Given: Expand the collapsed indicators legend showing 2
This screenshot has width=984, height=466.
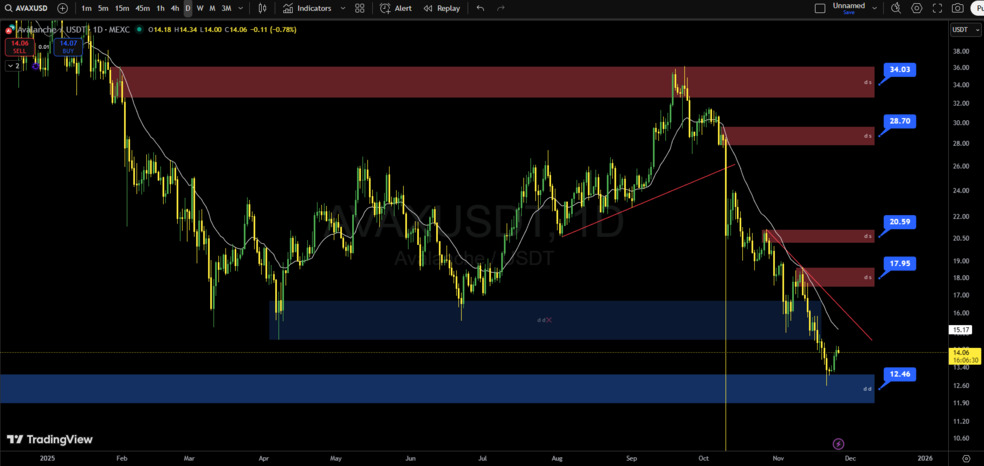Looking at the screenshot, I should (13, 66).
